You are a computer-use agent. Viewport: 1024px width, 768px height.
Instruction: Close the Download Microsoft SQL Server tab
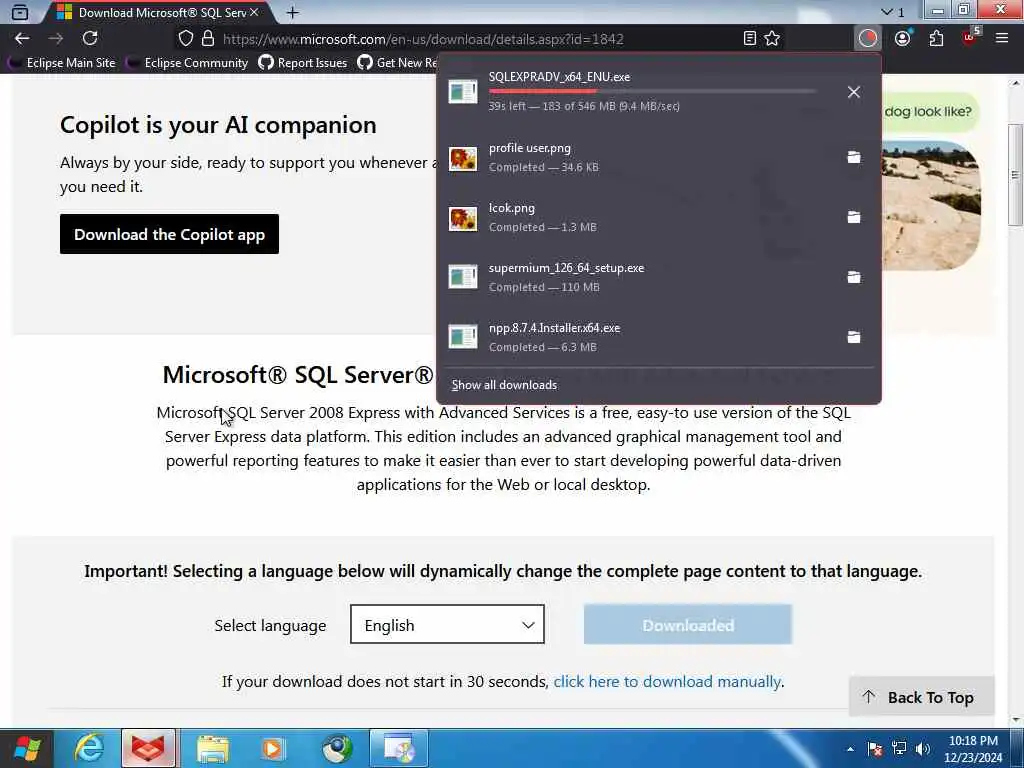coord(254,12)
